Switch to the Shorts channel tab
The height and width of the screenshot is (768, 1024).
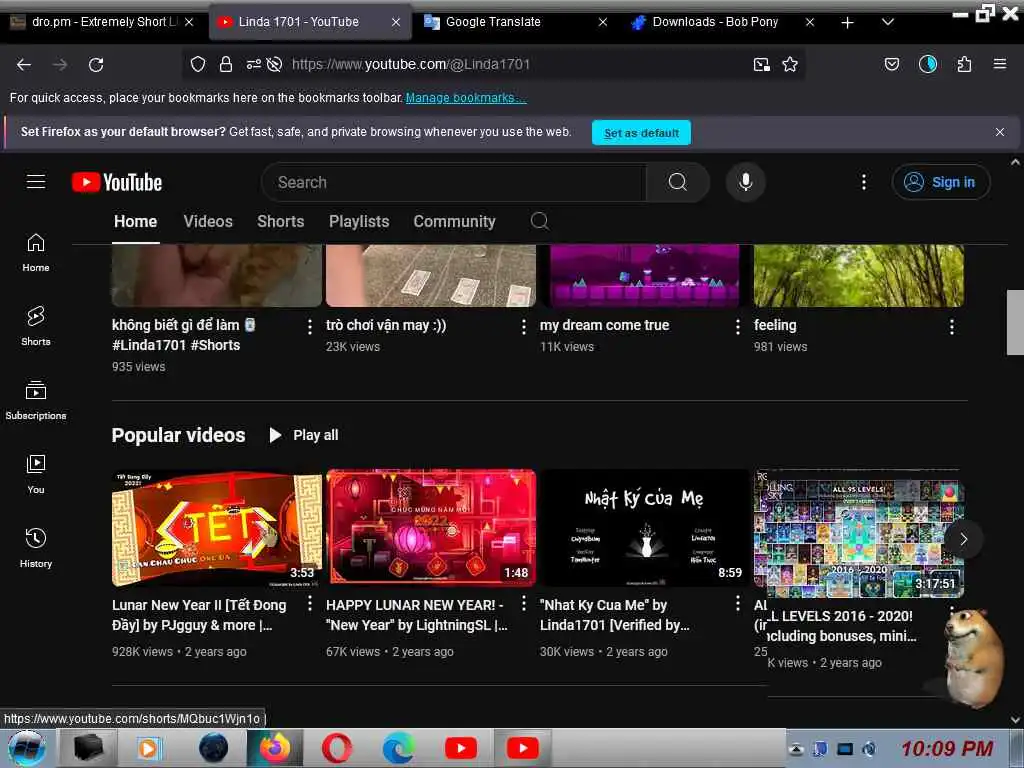(281, 221)
